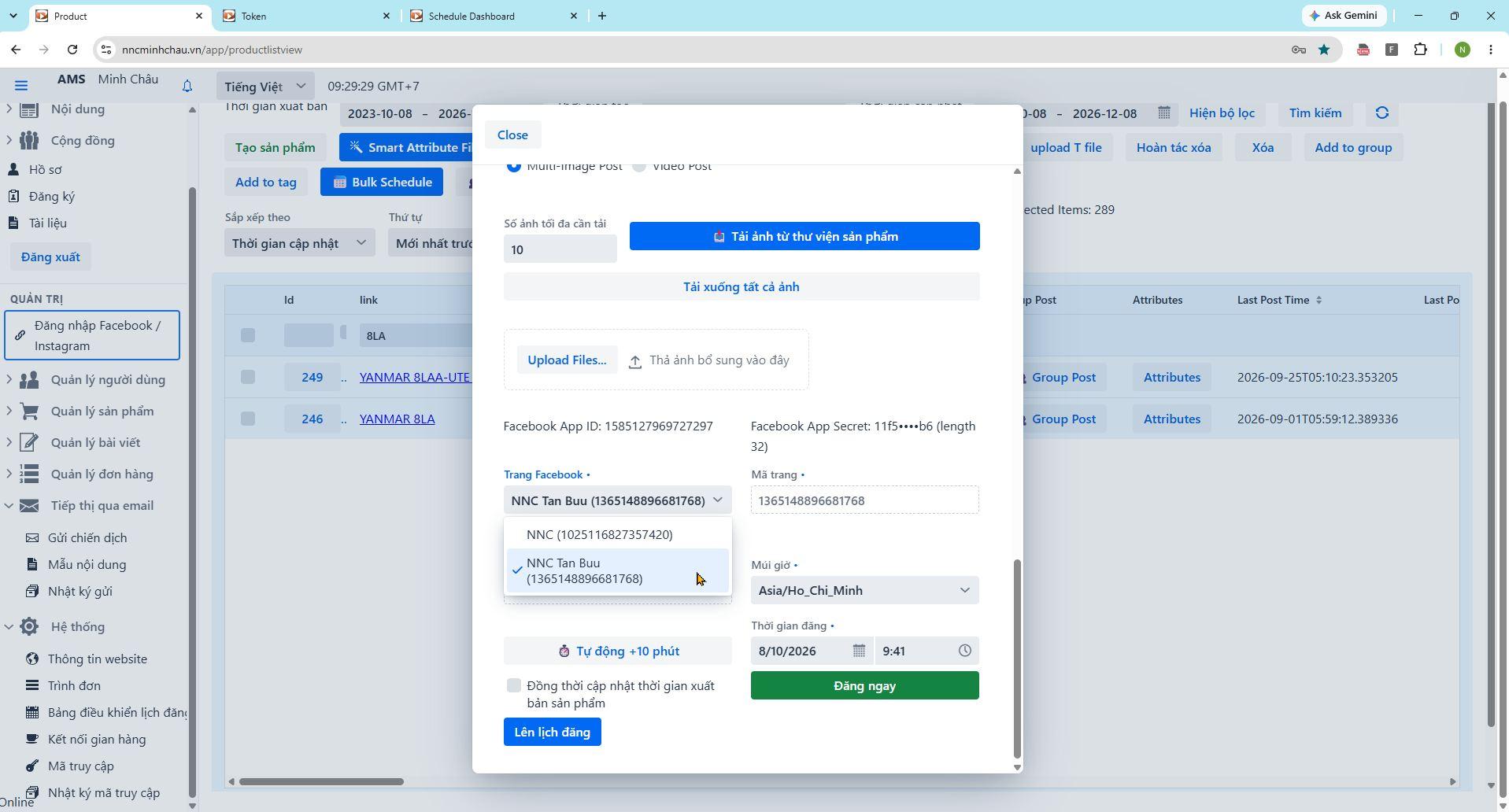Click the dialog vertical scrollbar thumb
The height and width of the screenshot is (812, 1509).
click(1016, 658)
